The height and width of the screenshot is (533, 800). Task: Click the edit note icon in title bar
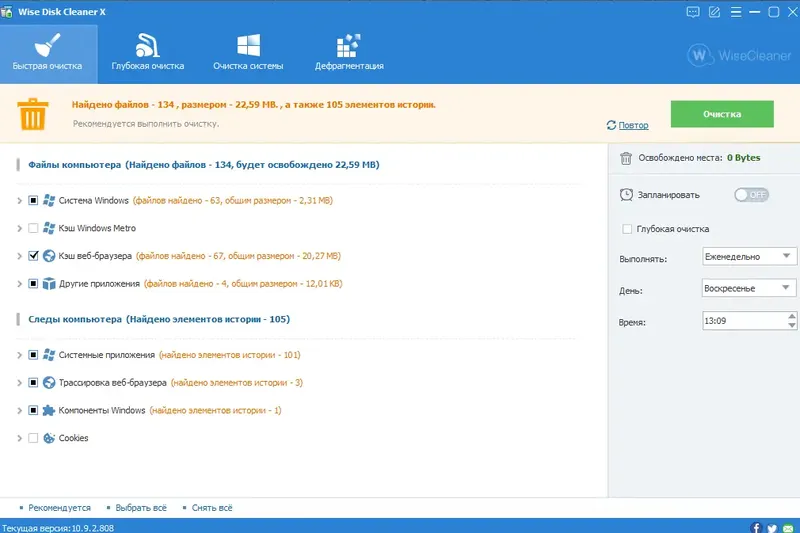click(x=714, y=12)
